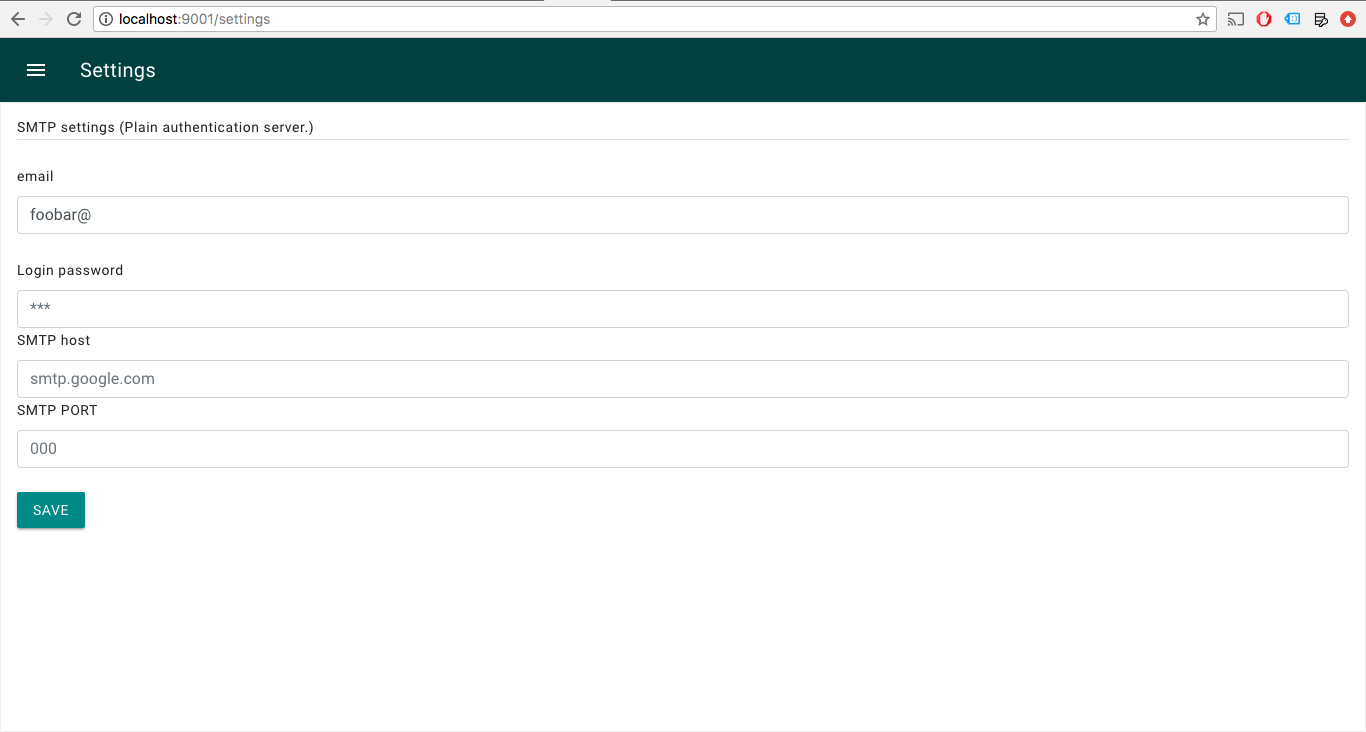
Task: Bookmark this page with the star icon
Action: pyautogui.click(x=1203, y=19)
